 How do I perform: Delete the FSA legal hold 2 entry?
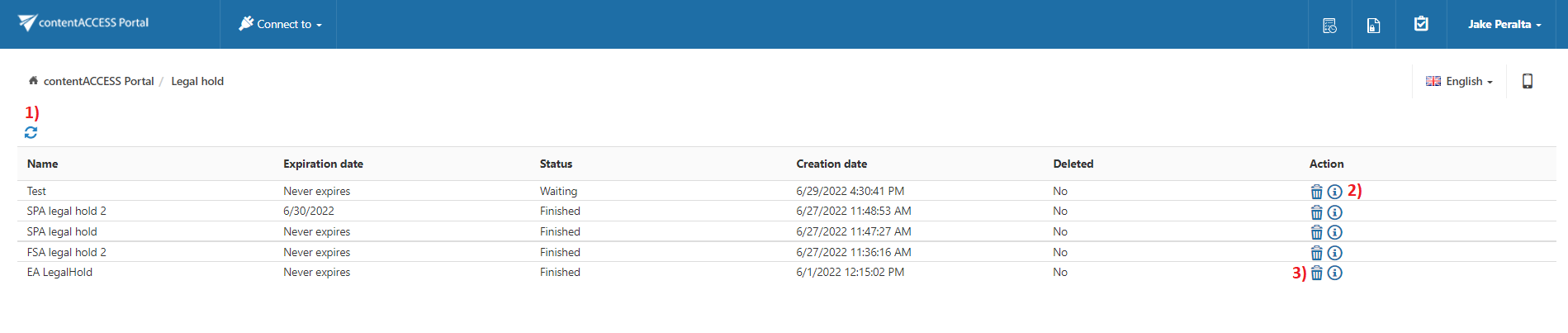click(x=1316, y=253)
